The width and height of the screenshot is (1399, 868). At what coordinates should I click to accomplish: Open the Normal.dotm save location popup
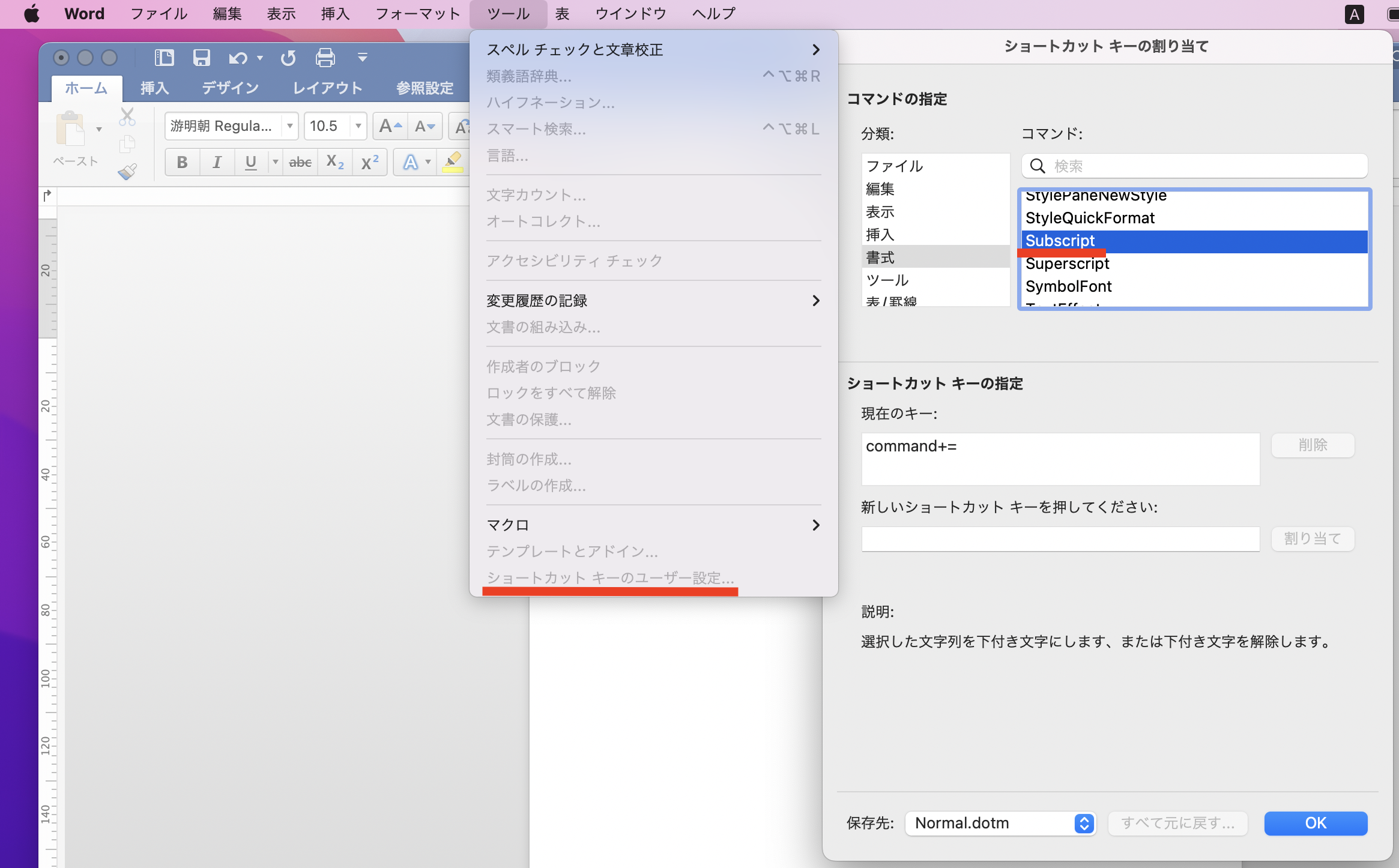point(1000,823)
